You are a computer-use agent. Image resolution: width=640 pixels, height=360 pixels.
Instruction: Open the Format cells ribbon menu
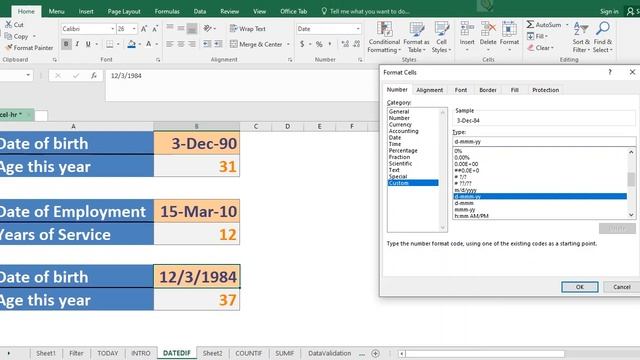509,36
